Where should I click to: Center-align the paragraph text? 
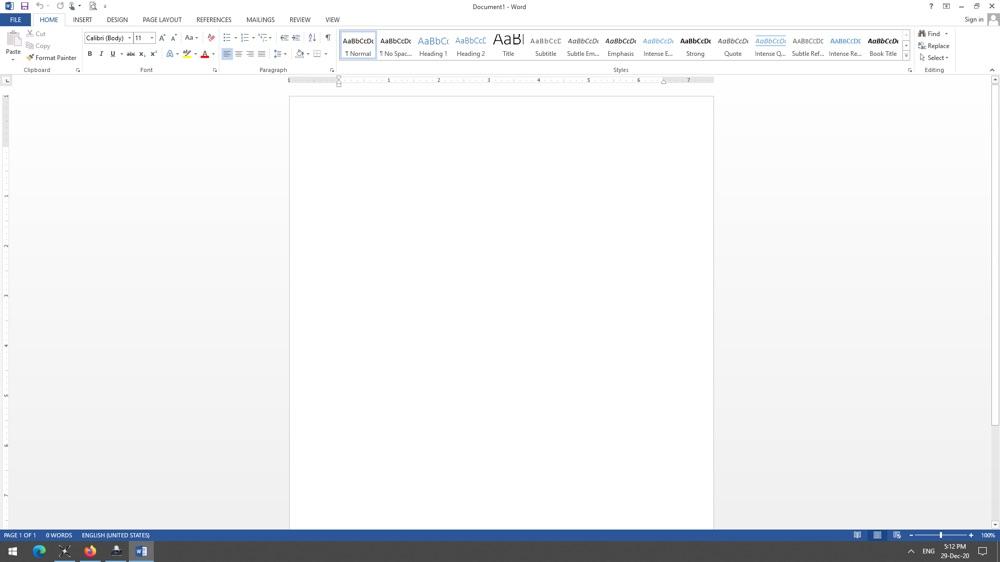tap(238, 54)
